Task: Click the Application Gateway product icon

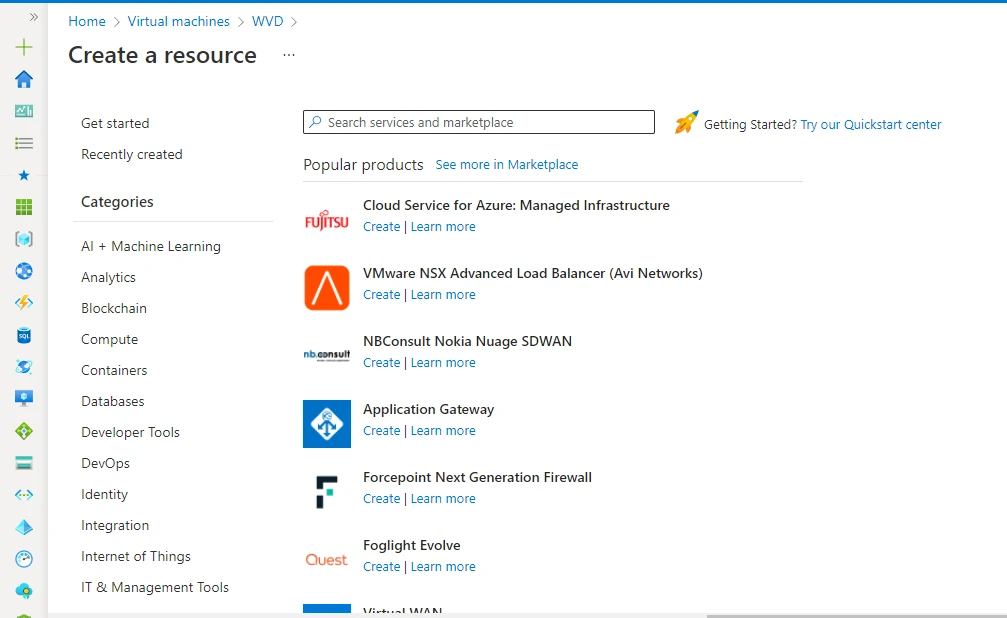Action: (327, 424)
